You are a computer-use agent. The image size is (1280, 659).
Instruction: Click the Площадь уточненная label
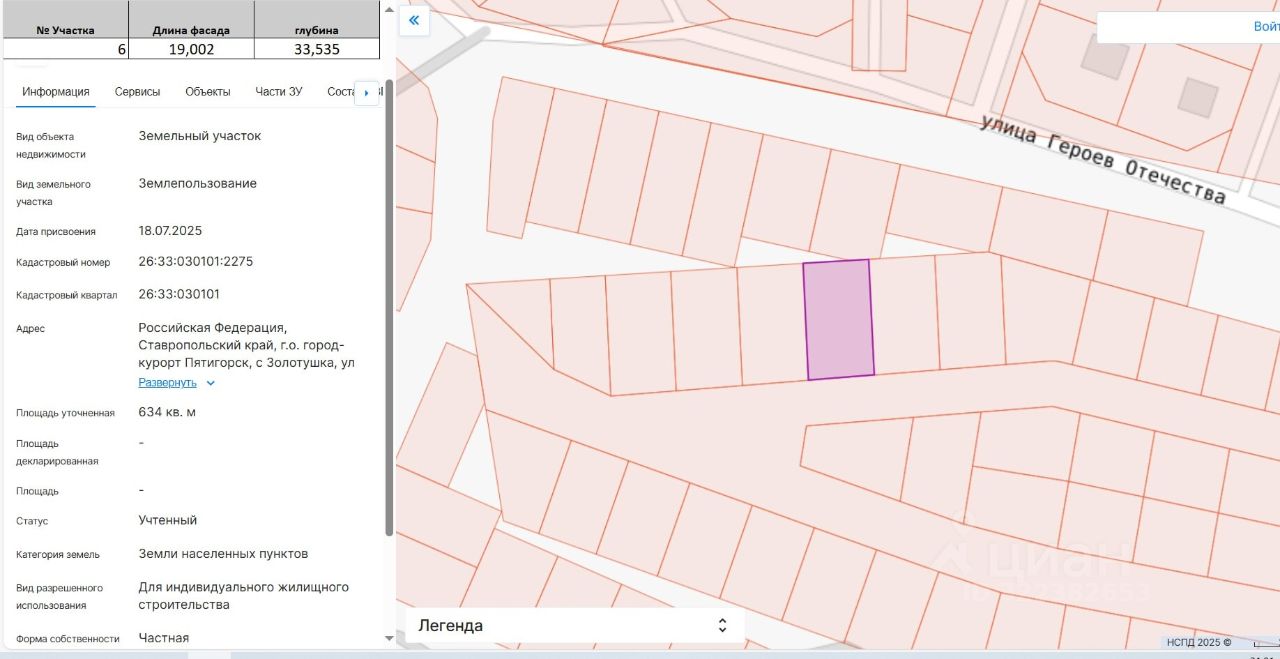click(65, 413)
